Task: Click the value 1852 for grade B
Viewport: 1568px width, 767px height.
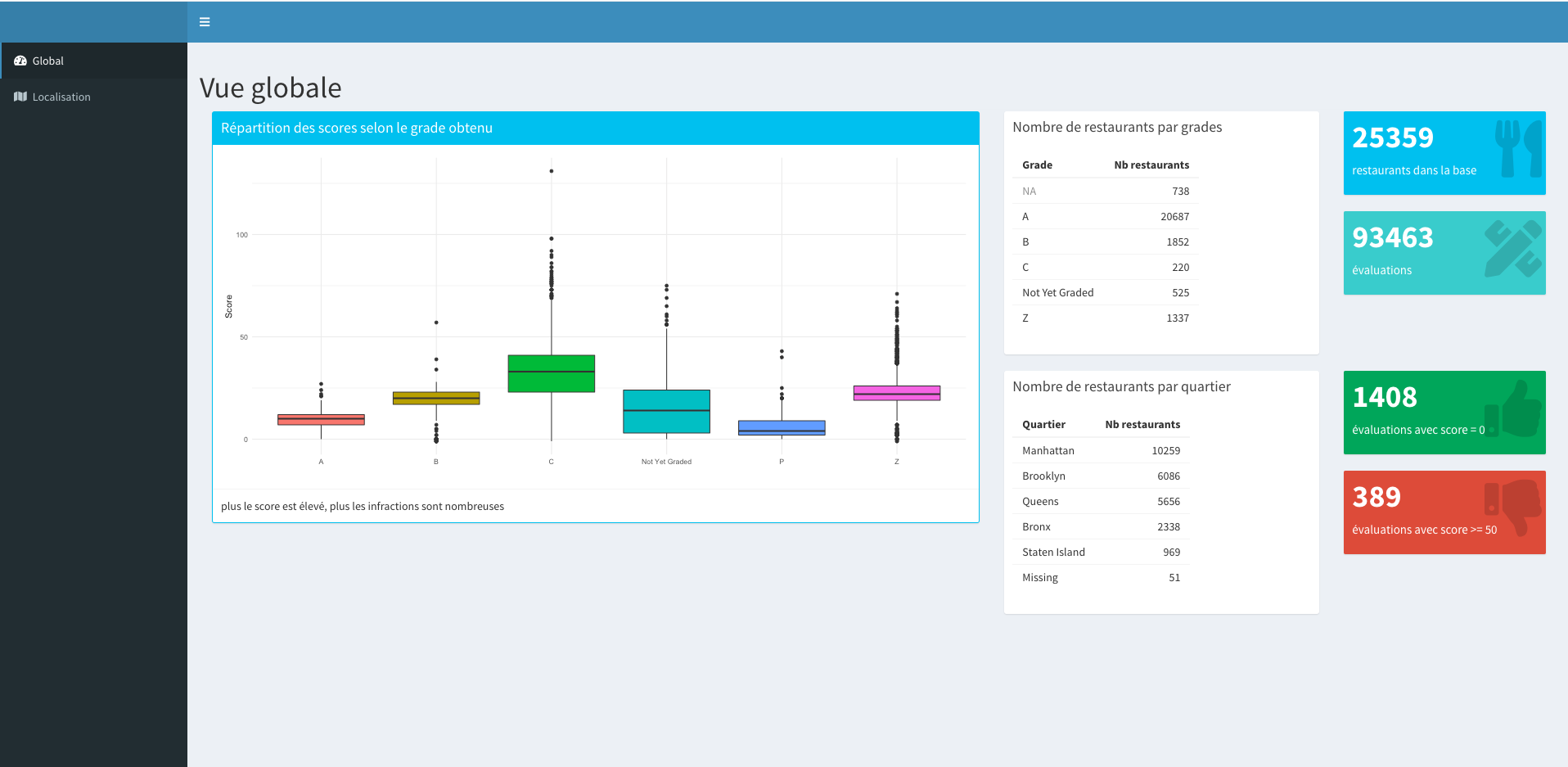Action: click(1178, 241)
